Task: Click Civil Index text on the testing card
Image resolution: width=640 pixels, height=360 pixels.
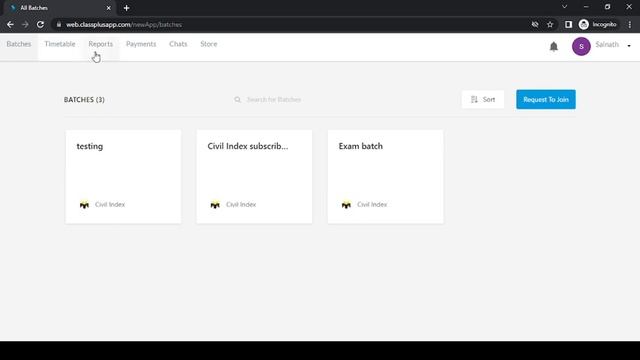Action: [110, 204]
